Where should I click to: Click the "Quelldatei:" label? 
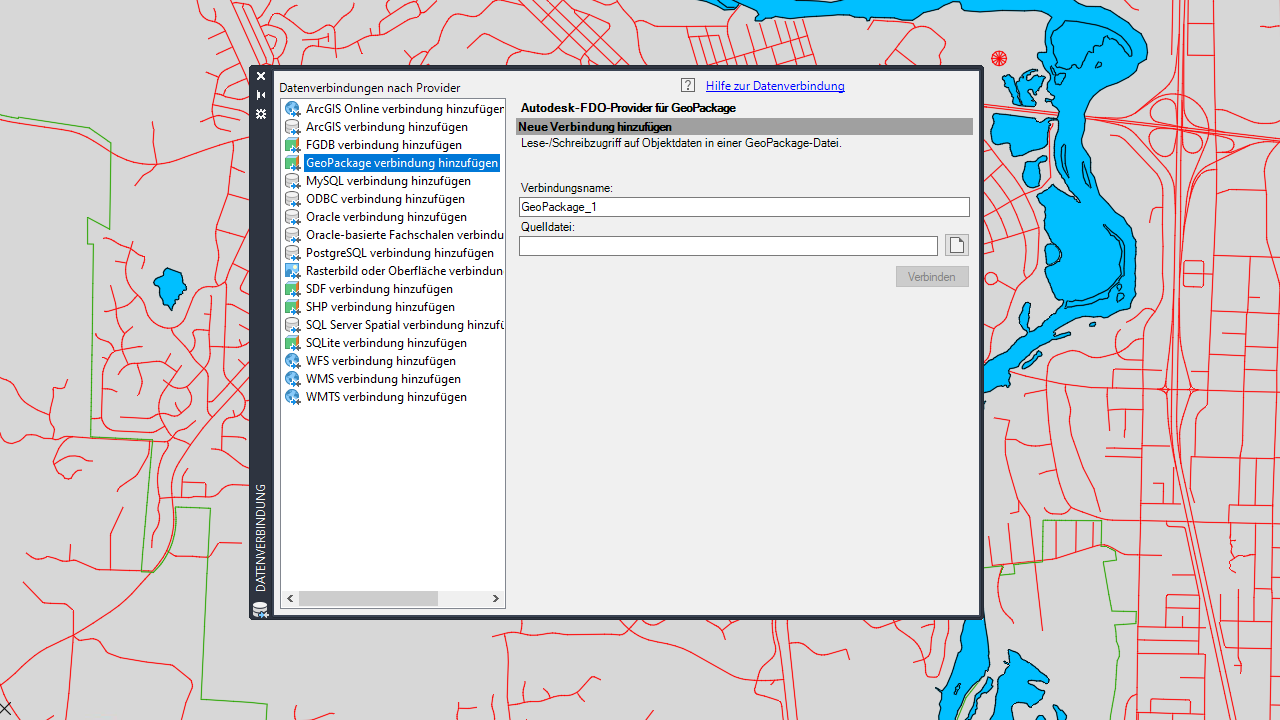(x=548, y=227)
